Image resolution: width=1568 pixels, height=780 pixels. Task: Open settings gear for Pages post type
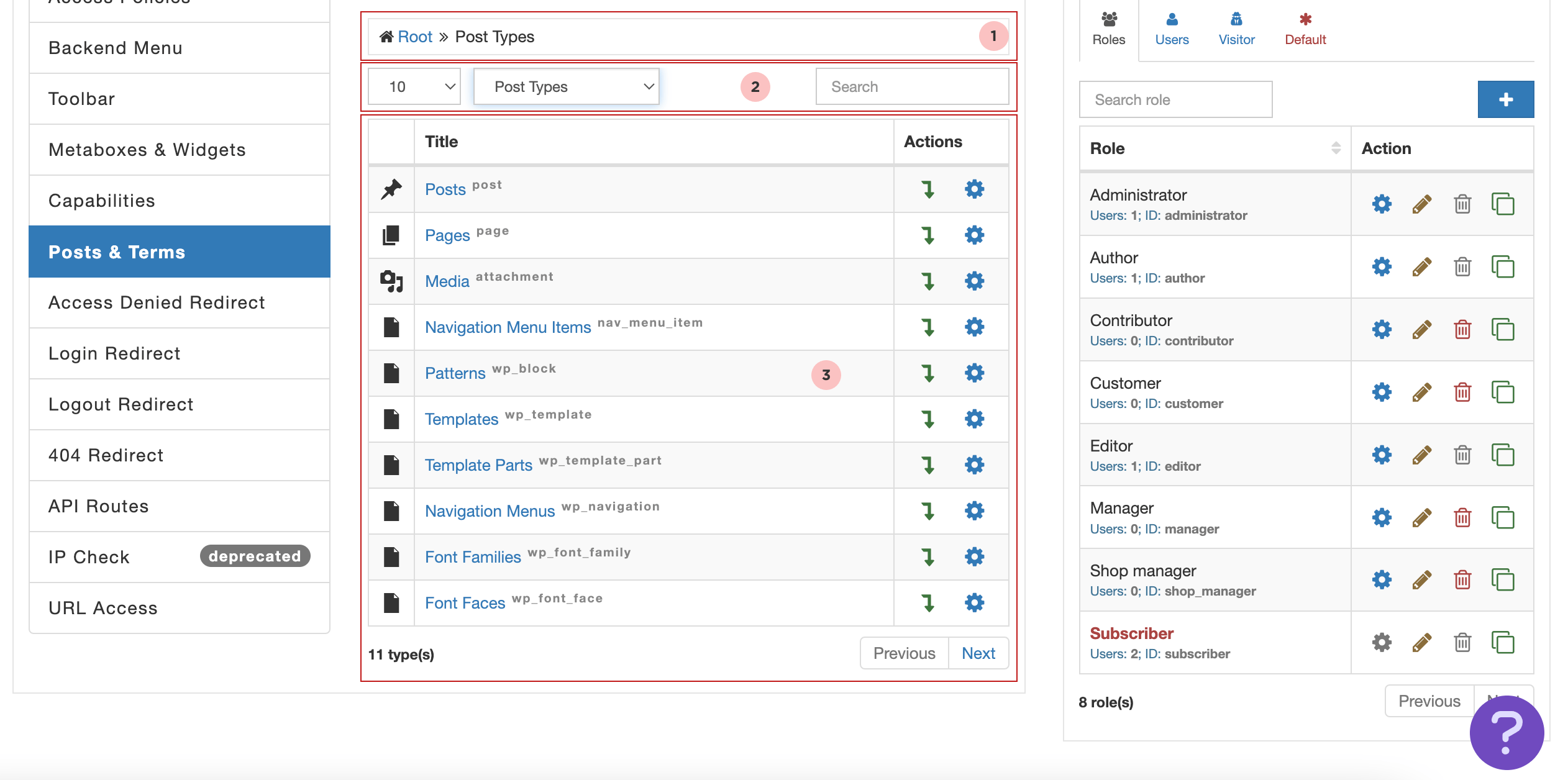pos(974,235)
